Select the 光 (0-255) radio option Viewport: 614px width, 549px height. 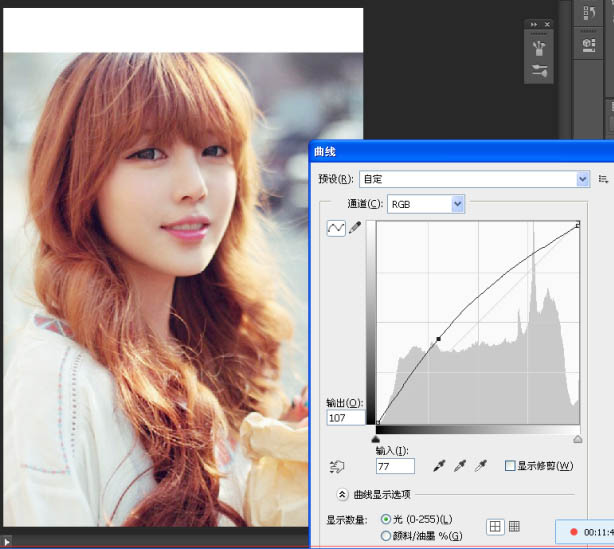(386, 519)
